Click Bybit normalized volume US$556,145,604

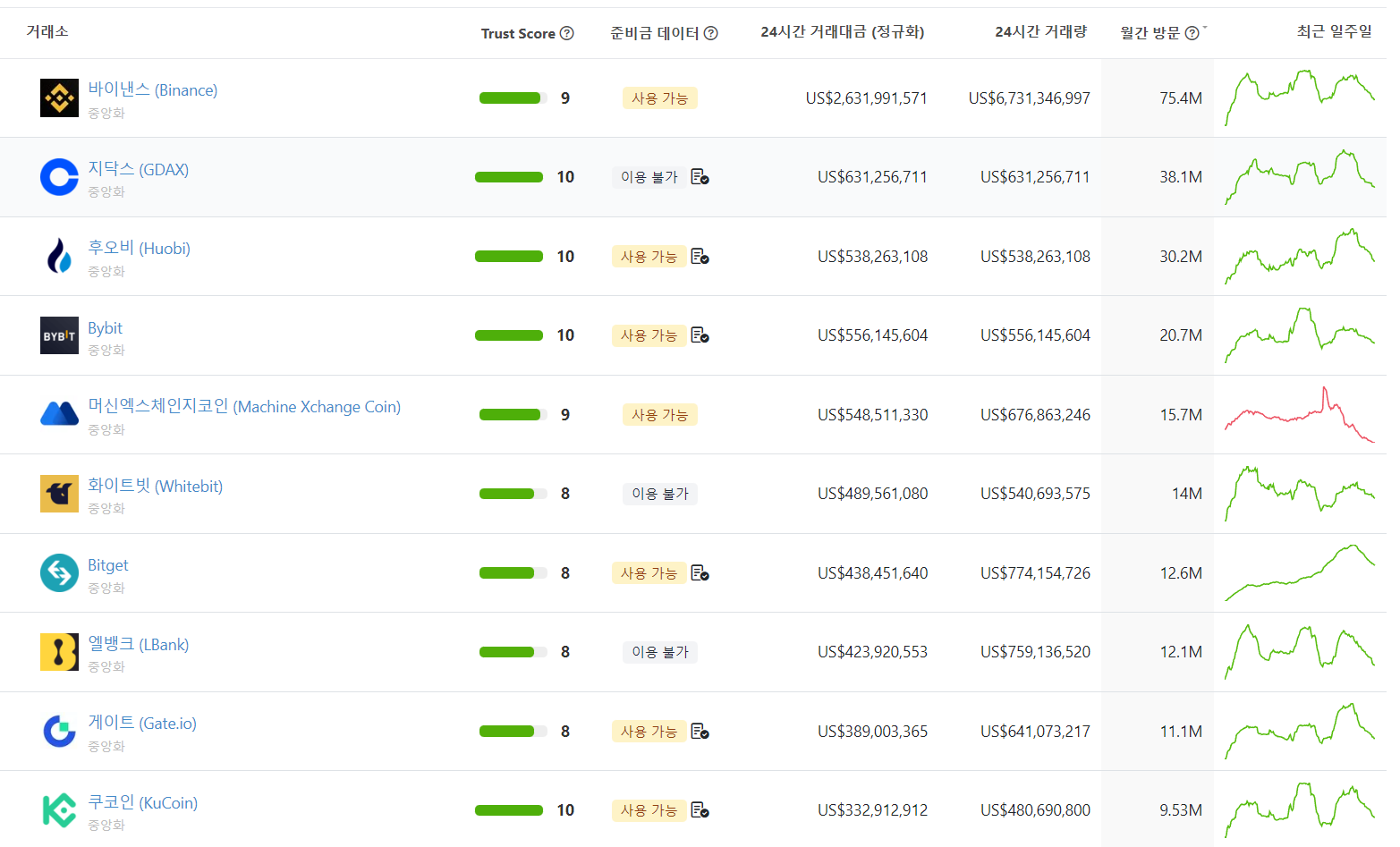point(873,335)
